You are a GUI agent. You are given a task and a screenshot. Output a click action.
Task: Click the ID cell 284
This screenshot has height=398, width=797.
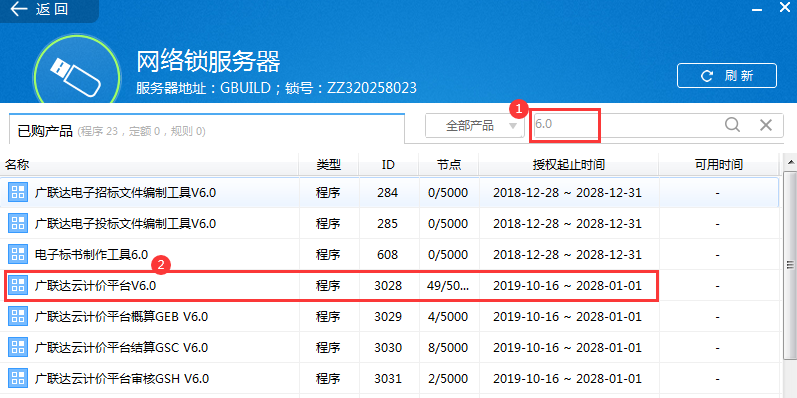[388, 193]
